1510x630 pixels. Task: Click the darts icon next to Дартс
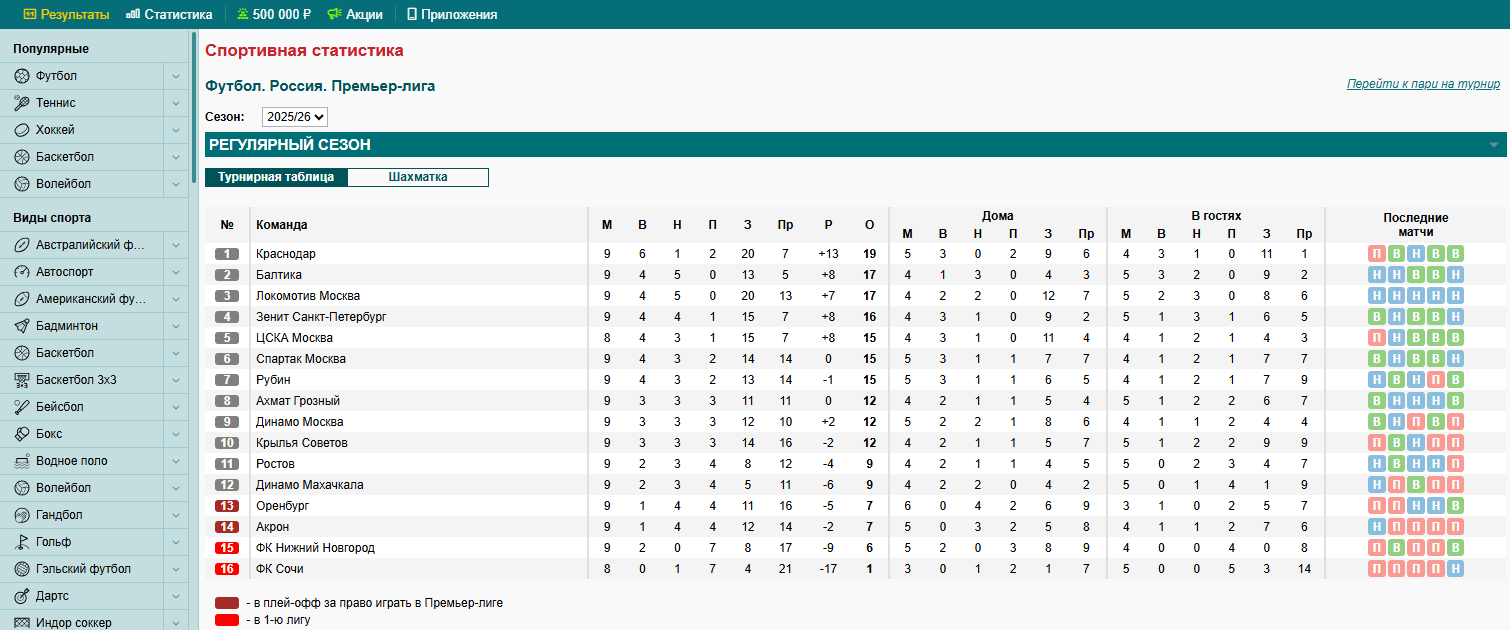pyautogui.click(x=22, y=596)
